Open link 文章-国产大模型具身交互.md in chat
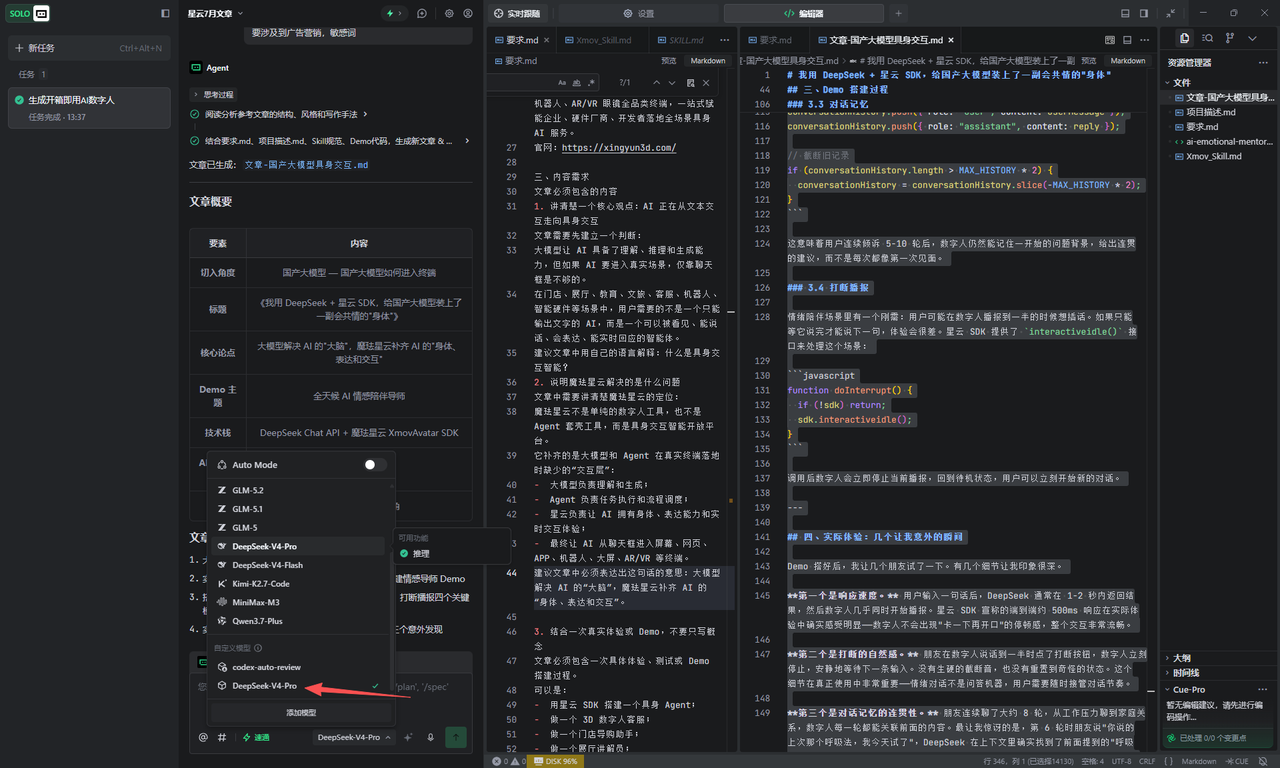 point(306,165)
